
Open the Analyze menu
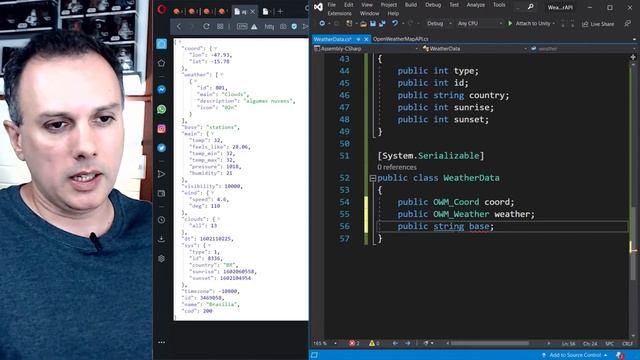pyautogui.click(x=476, y=5)
